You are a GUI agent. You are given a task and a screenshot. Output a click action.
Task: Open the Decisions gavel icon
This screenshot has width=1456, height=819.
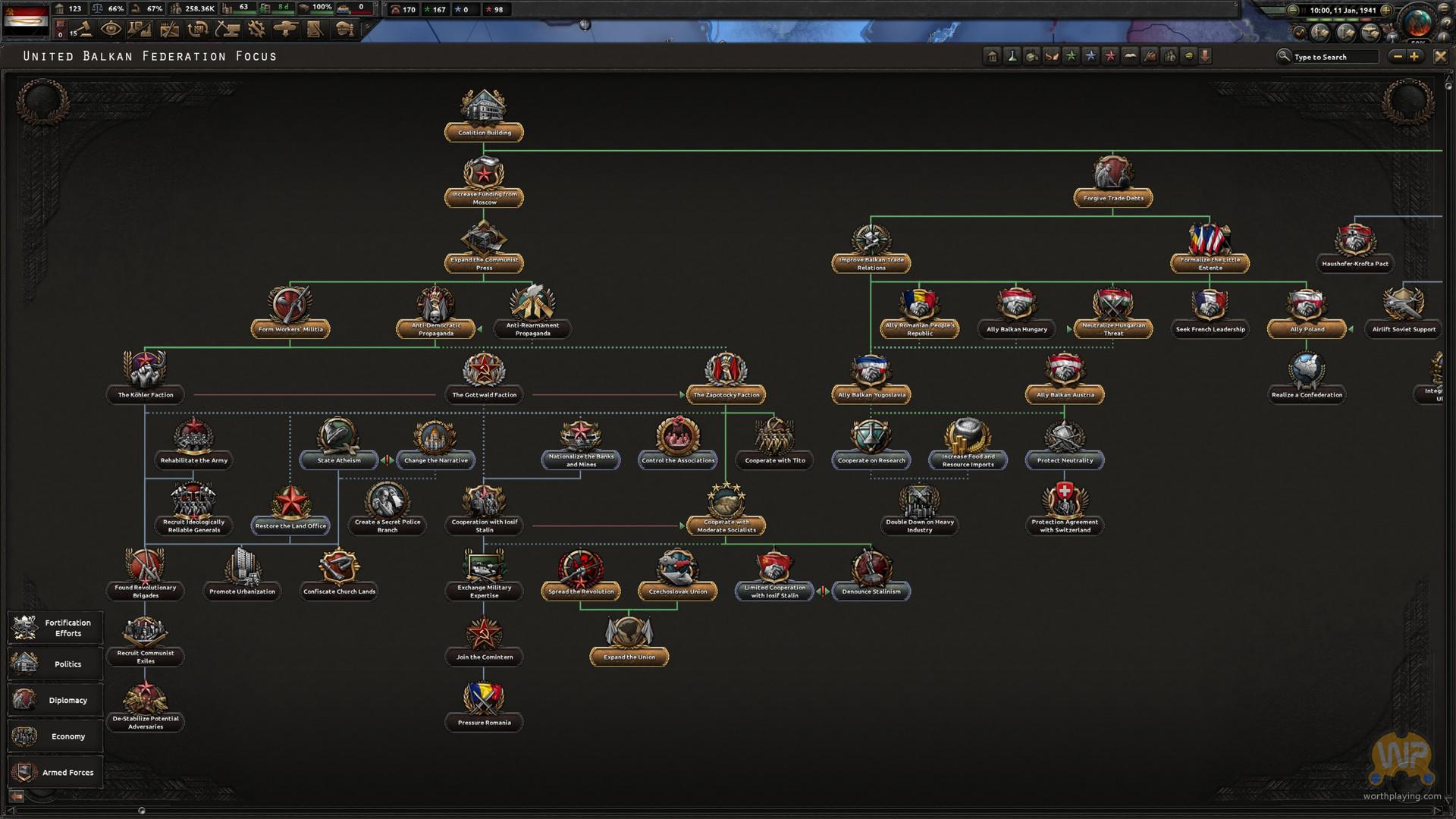click(83, 30)
